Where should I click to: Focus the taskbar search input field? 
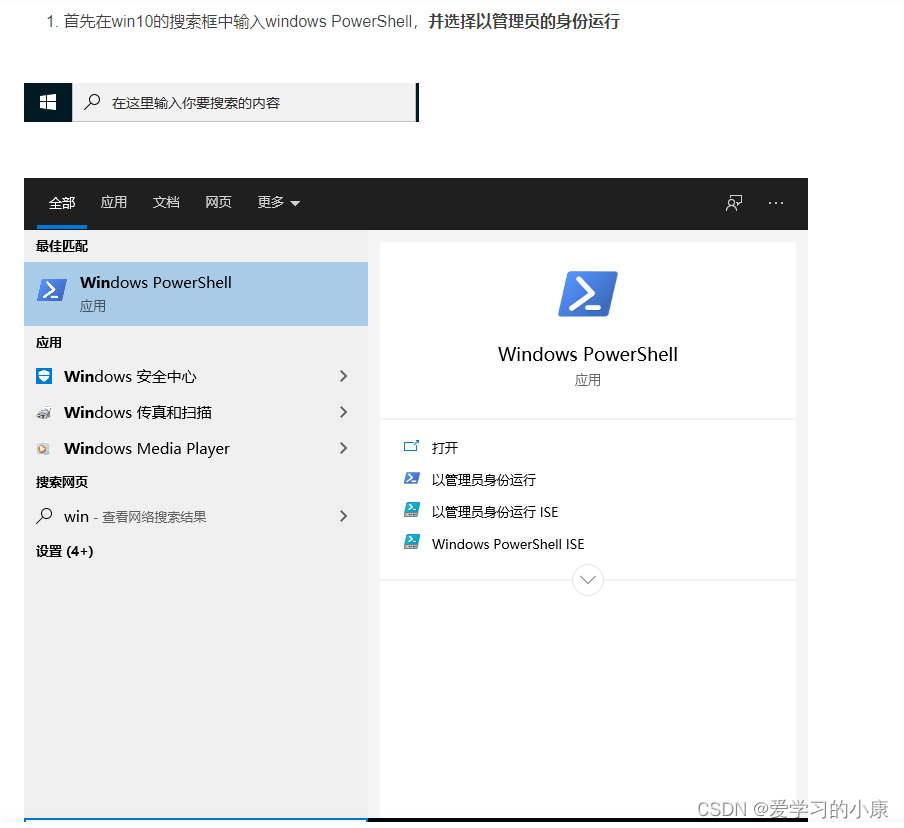pos(244,103)
